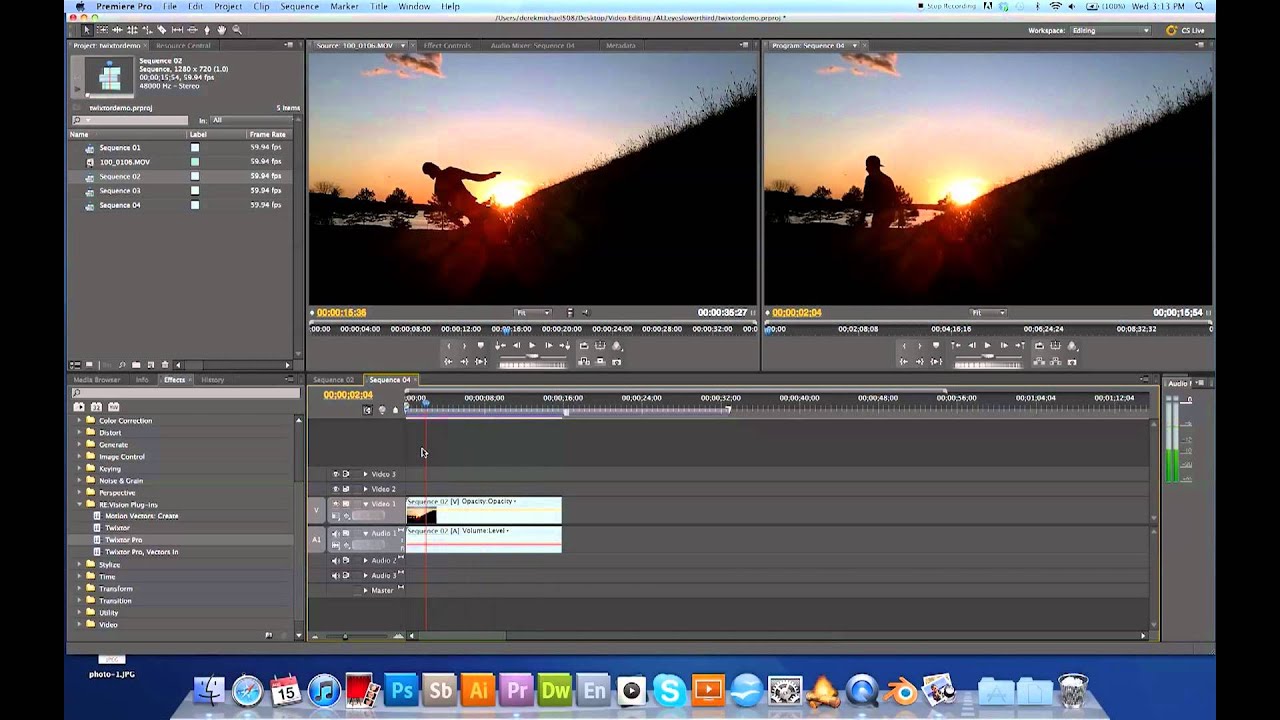This screenshot has width=1280, height=720.
Task: Play the Source monitor clip
Action: tap(532, 346)
